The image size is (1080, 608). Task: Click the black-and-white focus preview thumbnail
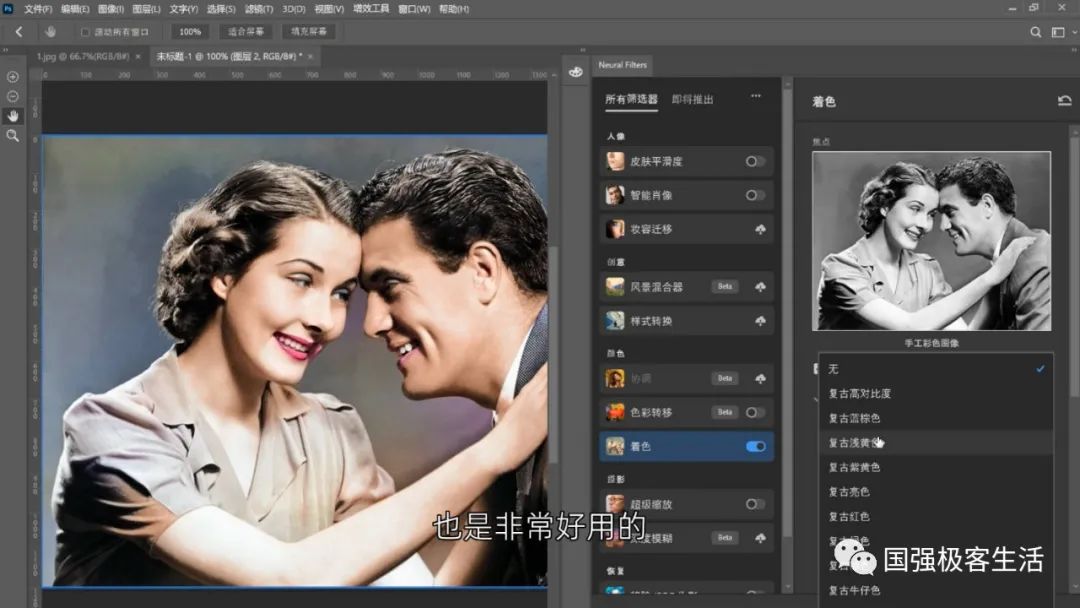931,241
